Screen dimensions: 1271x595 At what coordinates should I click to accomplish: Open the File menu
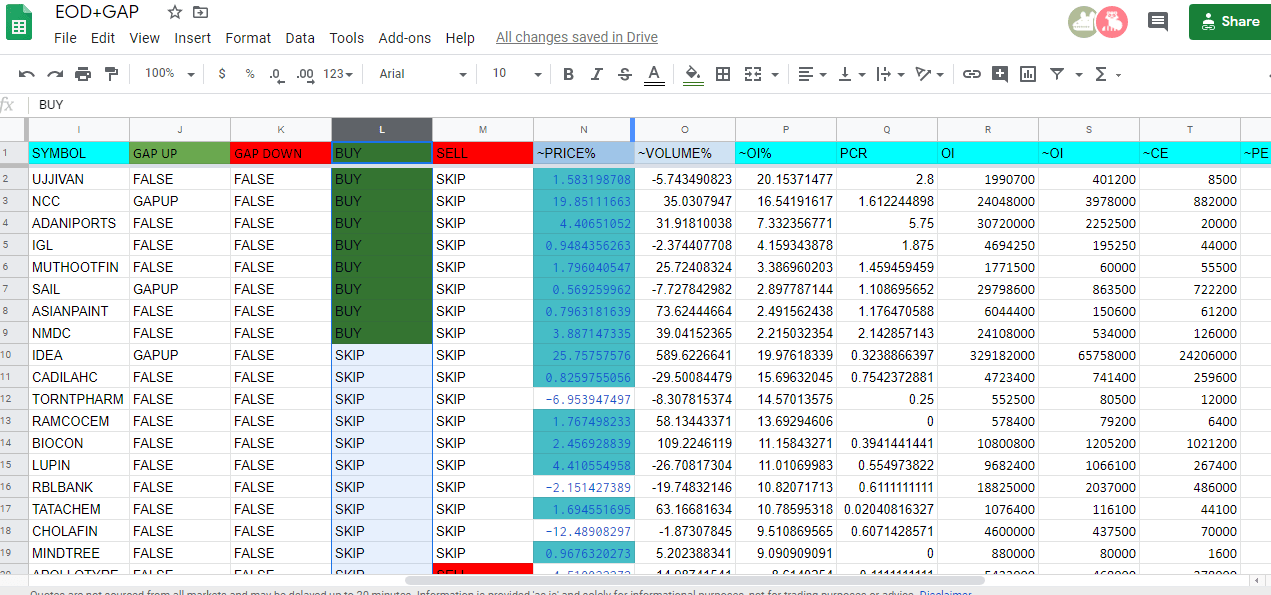[x=65, y=38]
